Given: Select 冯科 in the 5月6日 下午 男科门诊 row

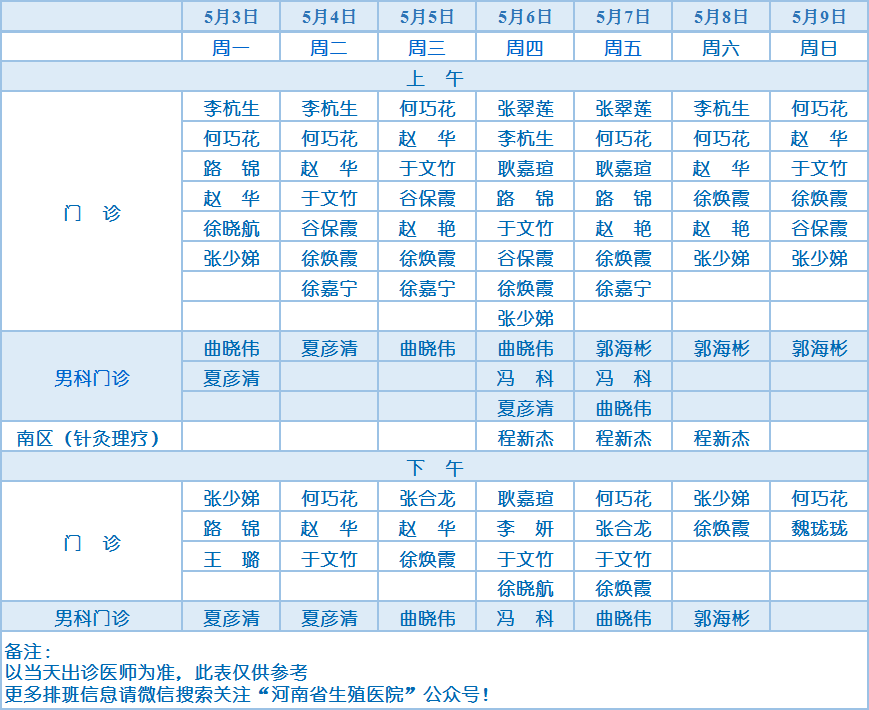Looking at the screenshot, I should [525, 617].
